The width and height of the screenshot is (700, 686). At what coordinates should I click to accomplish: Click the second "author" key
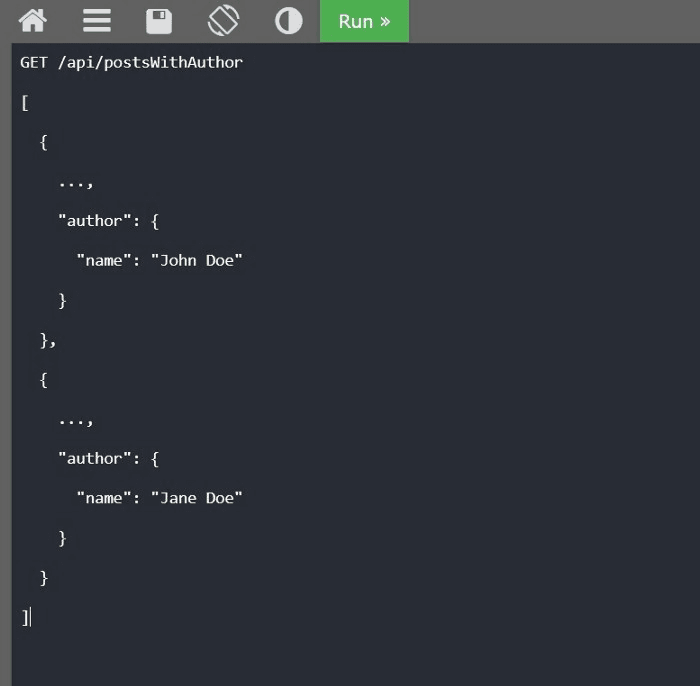click(95, 459)
